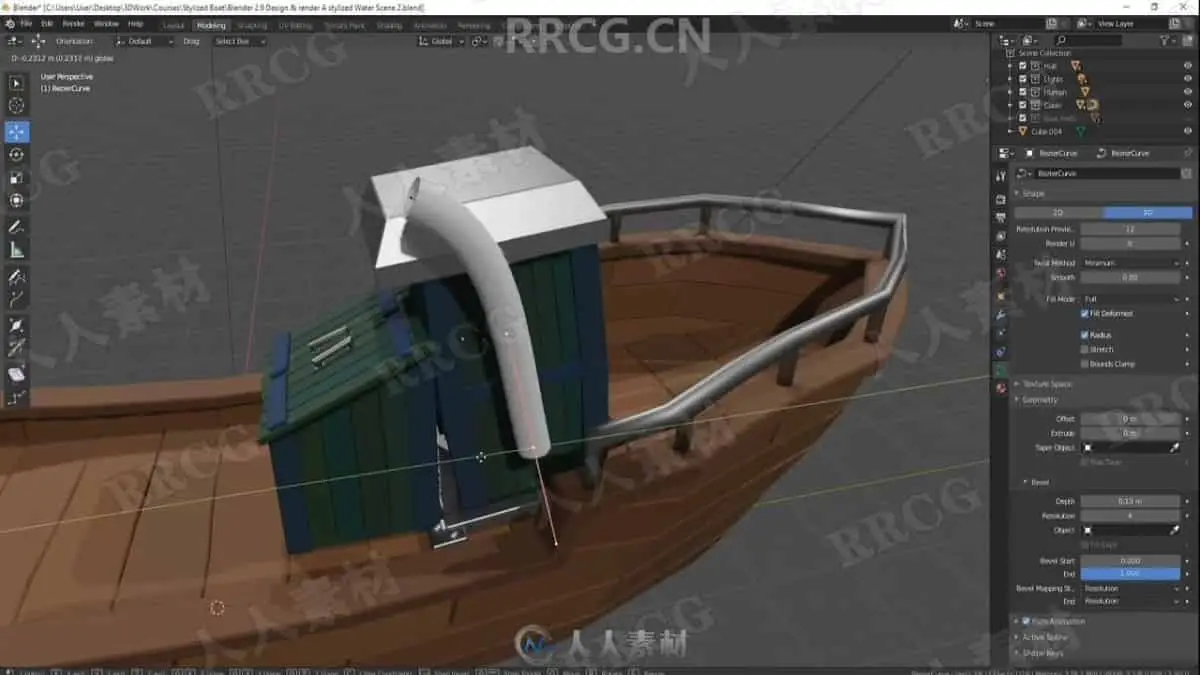1200x675 pixels.
Task: Switch to the Layout workspace tab
Action: pyautogui.click(x=173, y=25)
